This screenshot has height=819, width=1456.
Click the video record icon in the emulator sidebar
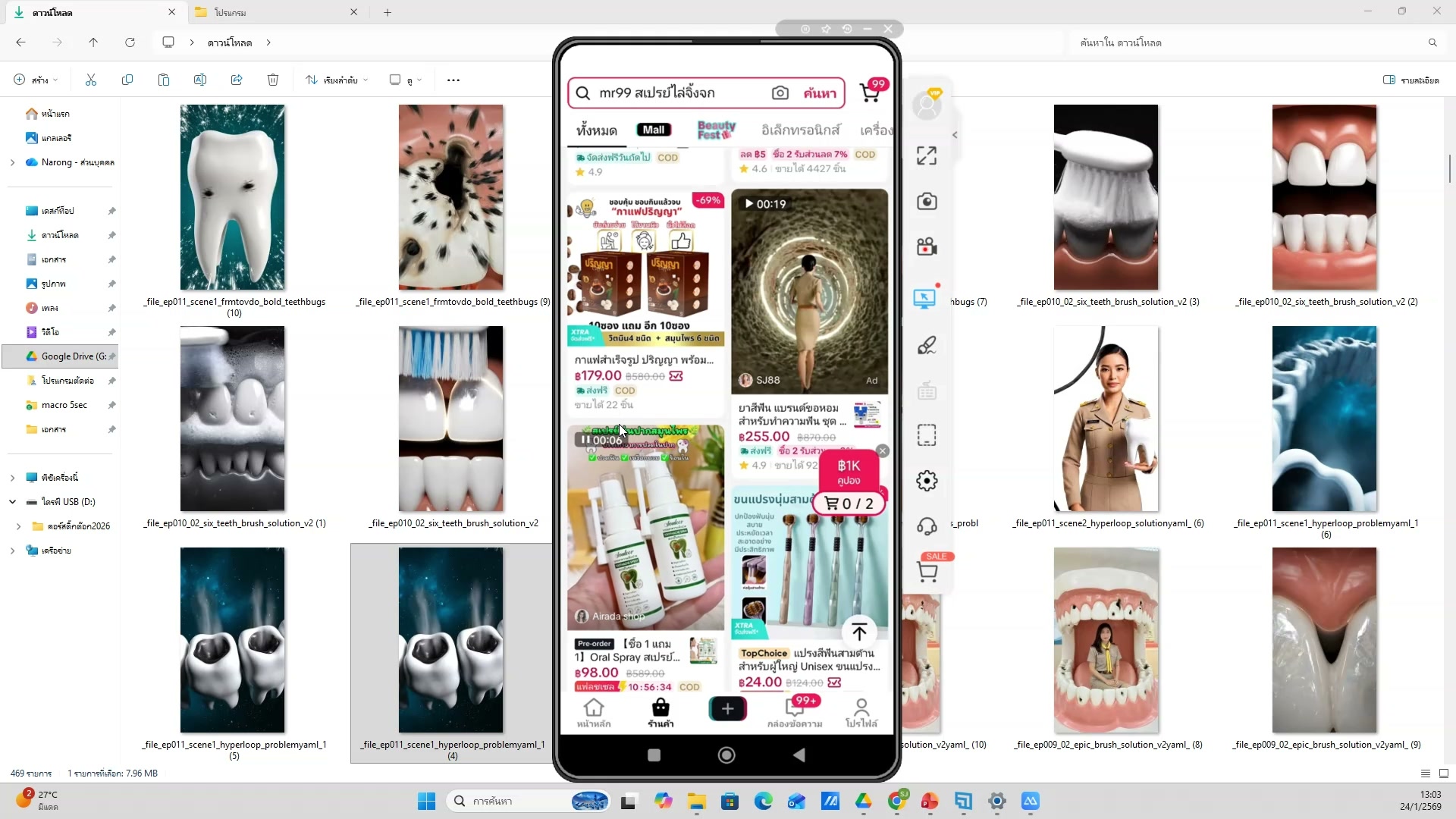pyautogui.click(x=927, y=247)
